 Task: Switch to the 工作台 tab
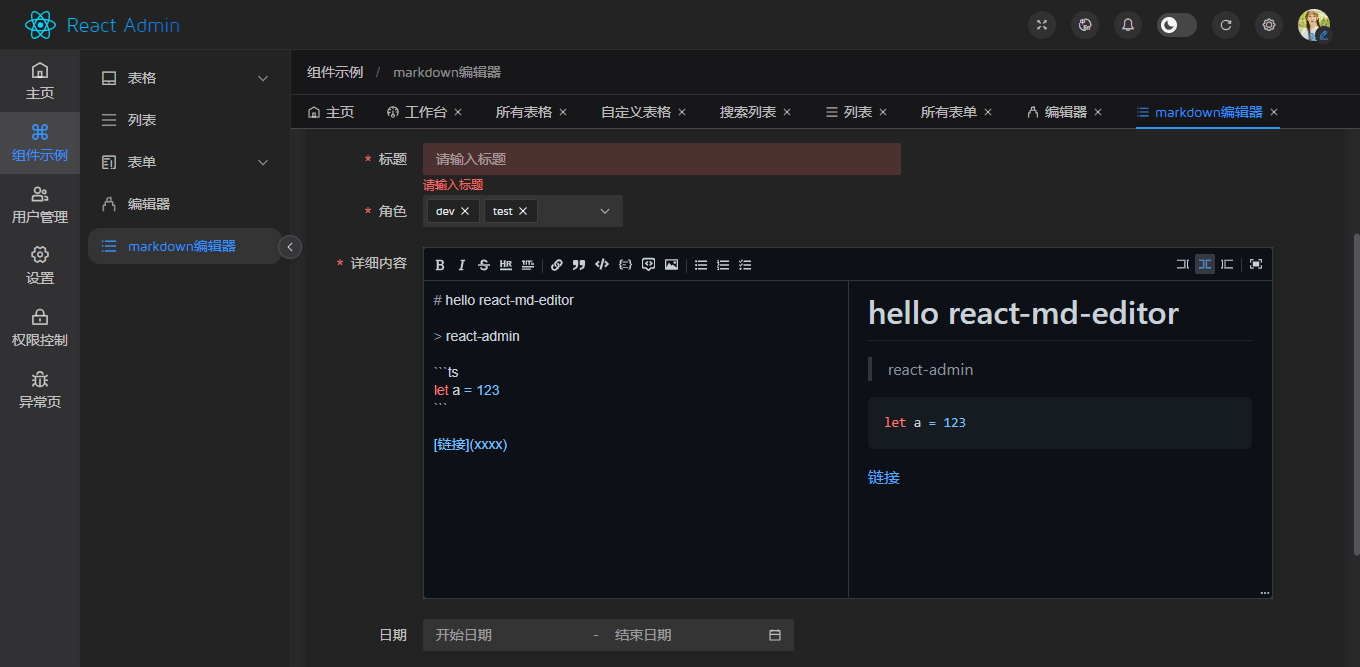click(424, 113)
